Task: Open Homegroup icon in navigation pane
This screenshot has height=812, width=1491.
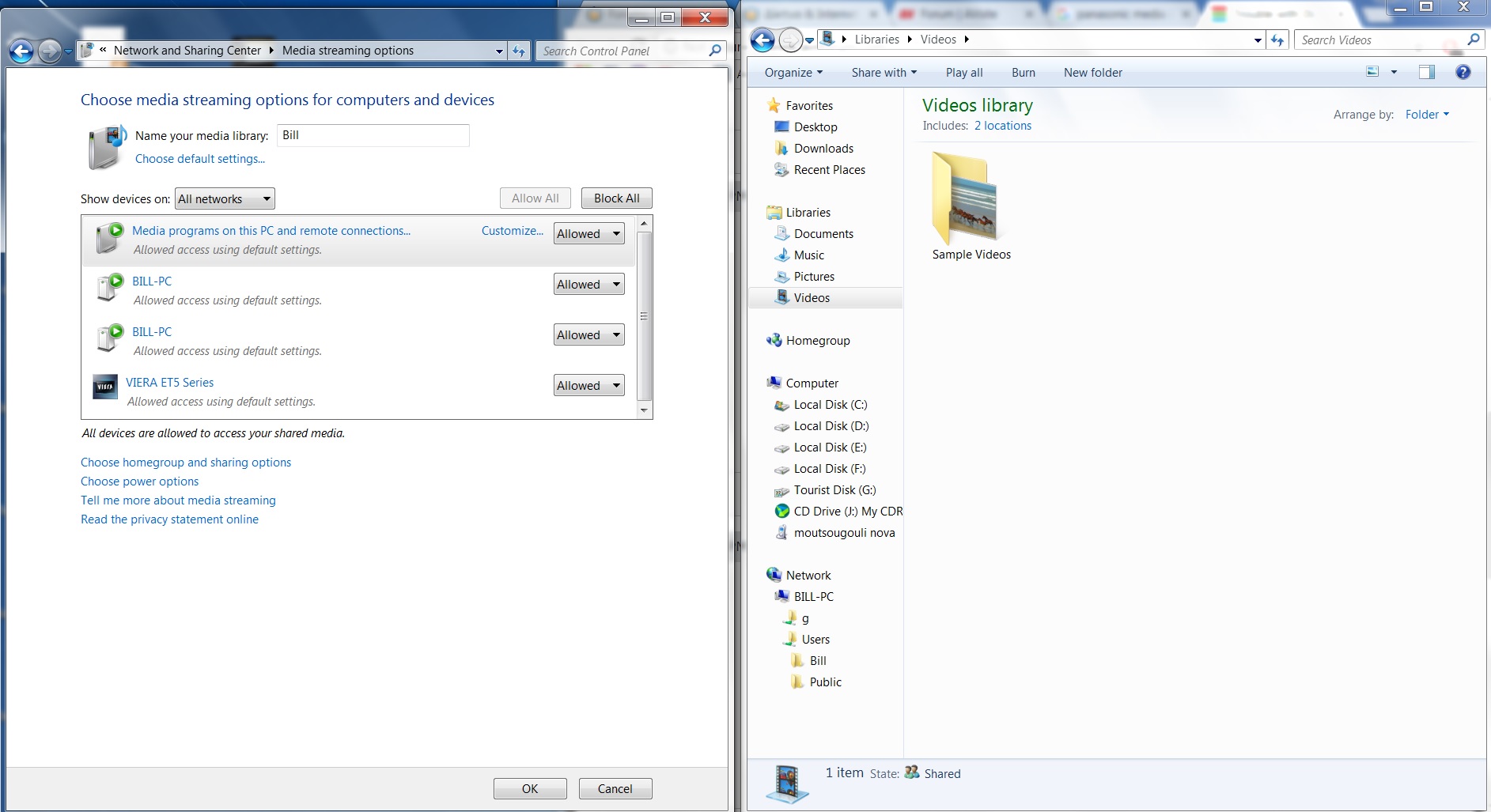Action: 774,341
